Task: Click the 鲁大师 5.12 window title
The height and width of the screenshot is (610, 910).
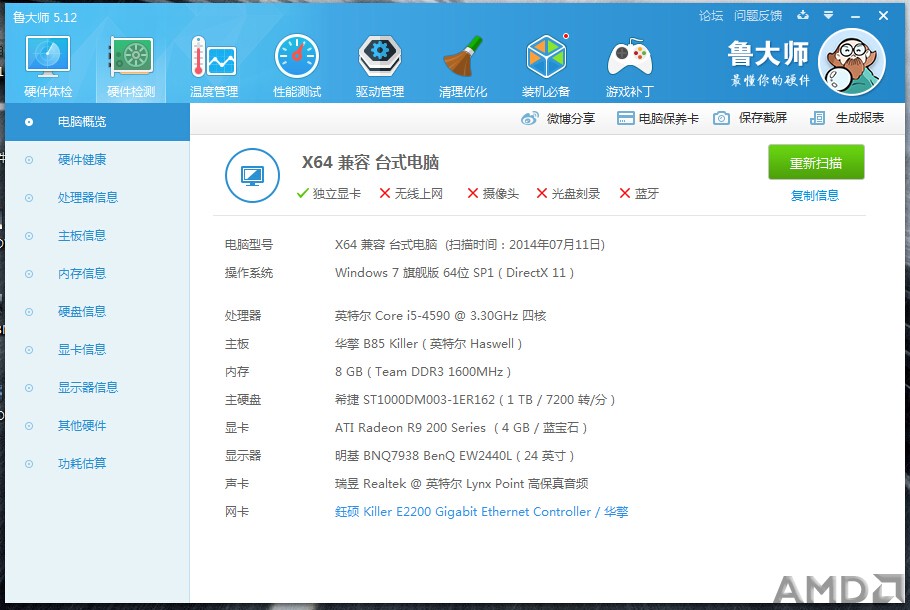Action: (x=45, y=17)
